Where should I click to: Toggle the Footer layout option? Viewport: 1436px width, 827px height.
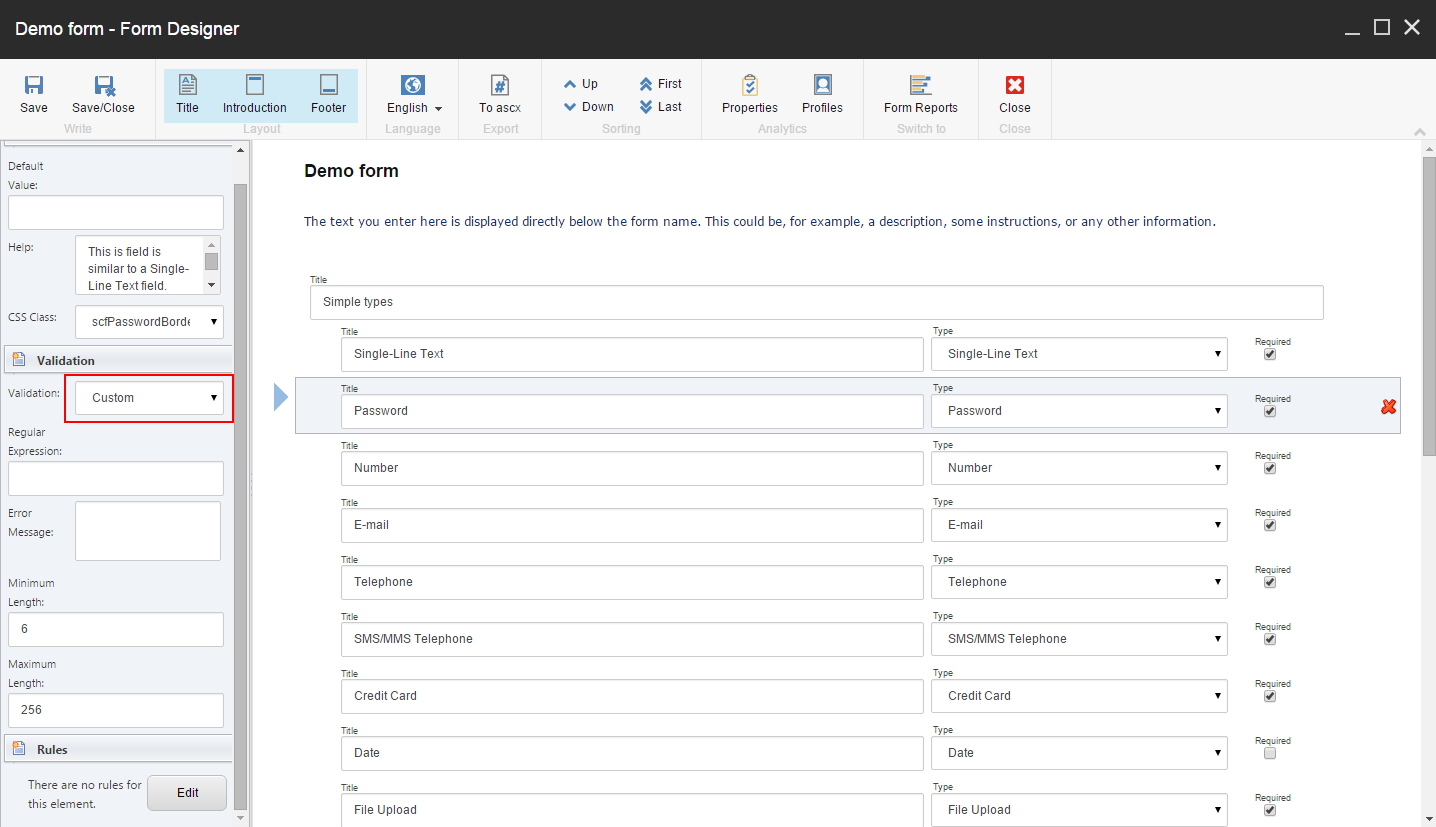point(328,95)
